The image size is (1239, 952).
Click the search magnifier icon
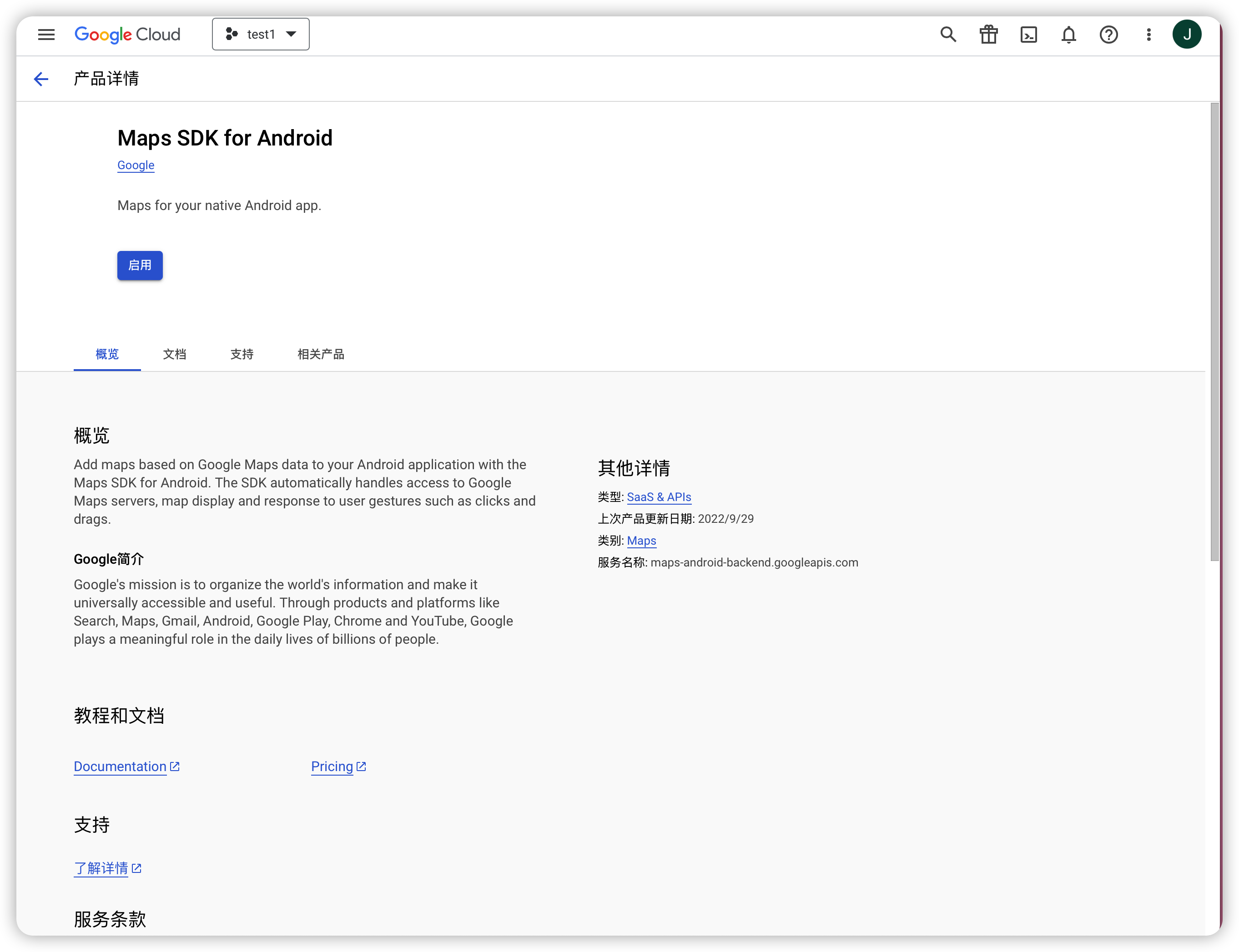coord(948,35)
